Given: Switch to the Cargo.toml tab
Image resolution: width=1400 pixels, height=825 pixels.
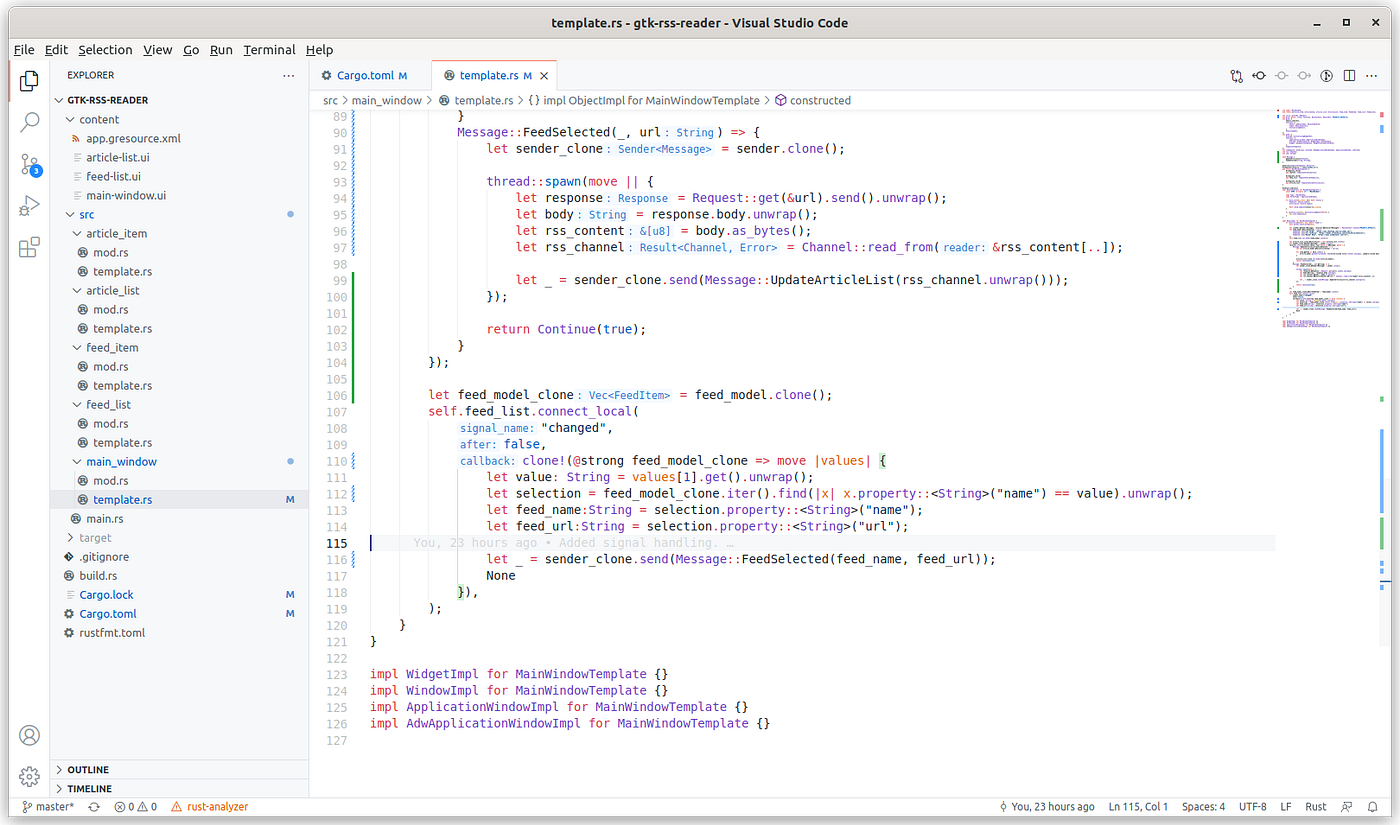Looking at the screenshot, I should 365,75.
